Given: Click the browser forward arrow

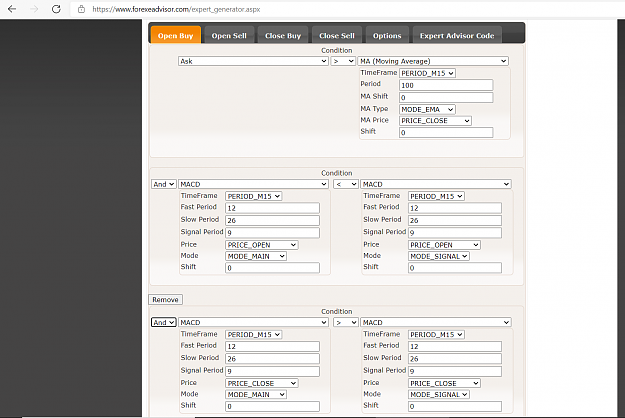Looking at the screenshot, I should [34, 9].
